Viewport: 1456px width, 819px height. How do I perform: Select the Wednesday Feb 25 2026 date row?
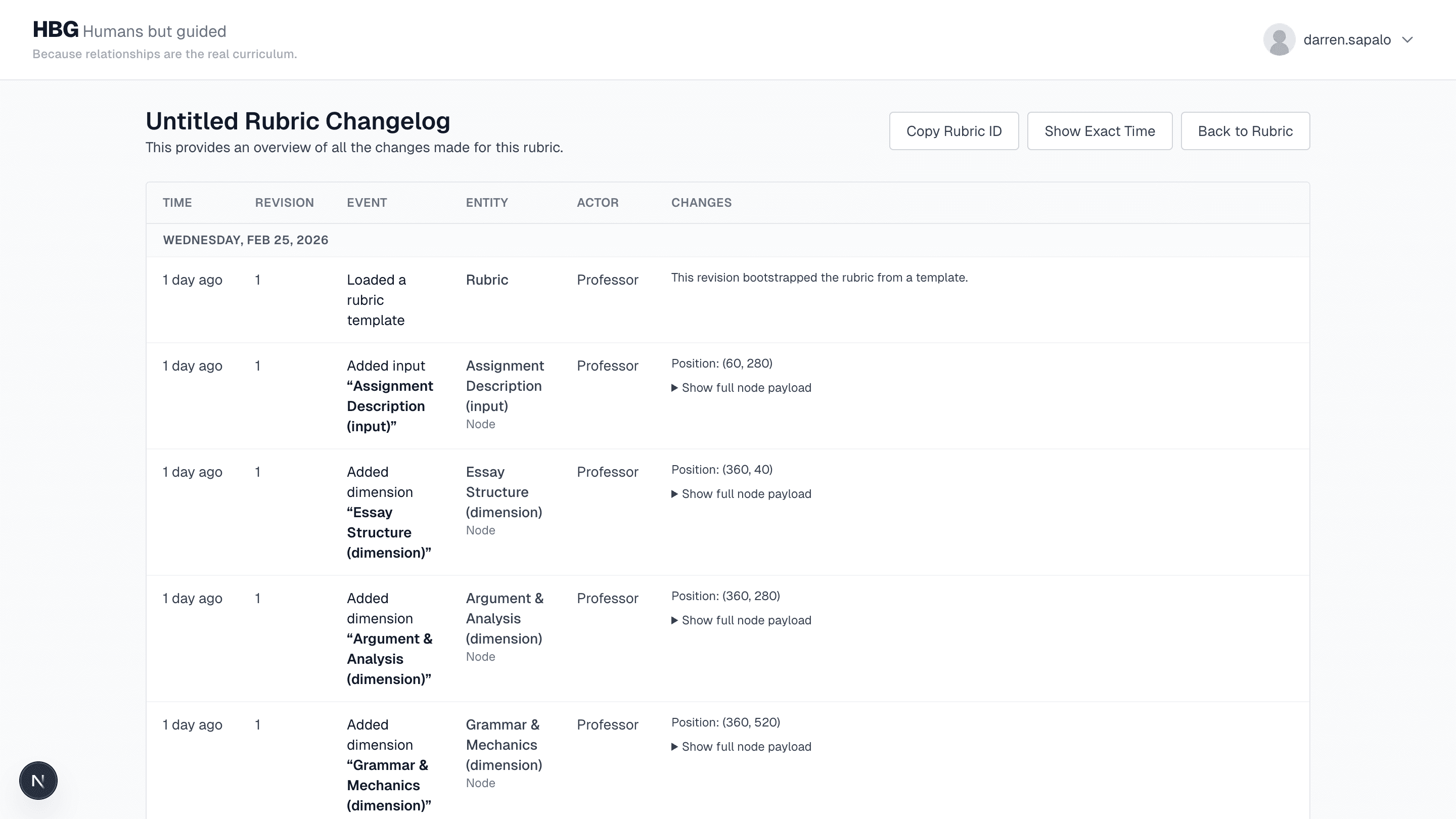pyautogui.click(x=245, y=240)
